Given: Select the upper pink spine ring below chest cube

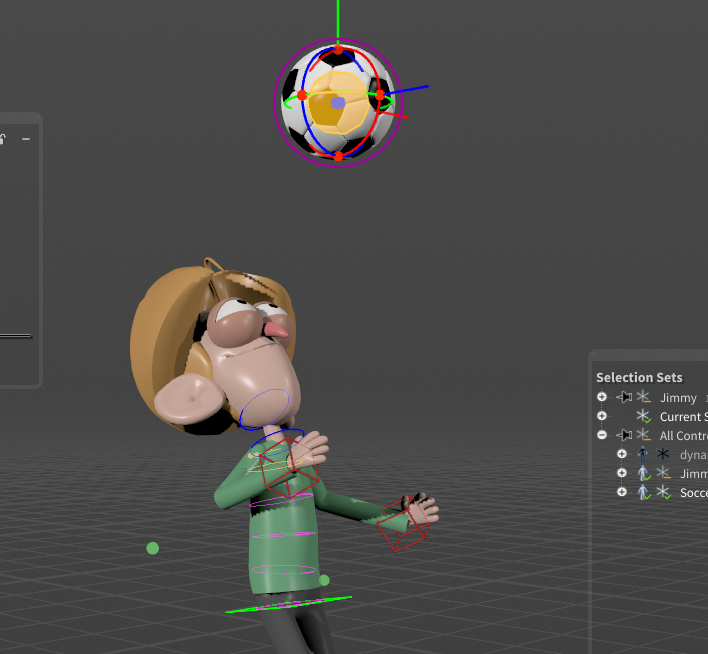Looking at the screenshot, I should 281,500.
